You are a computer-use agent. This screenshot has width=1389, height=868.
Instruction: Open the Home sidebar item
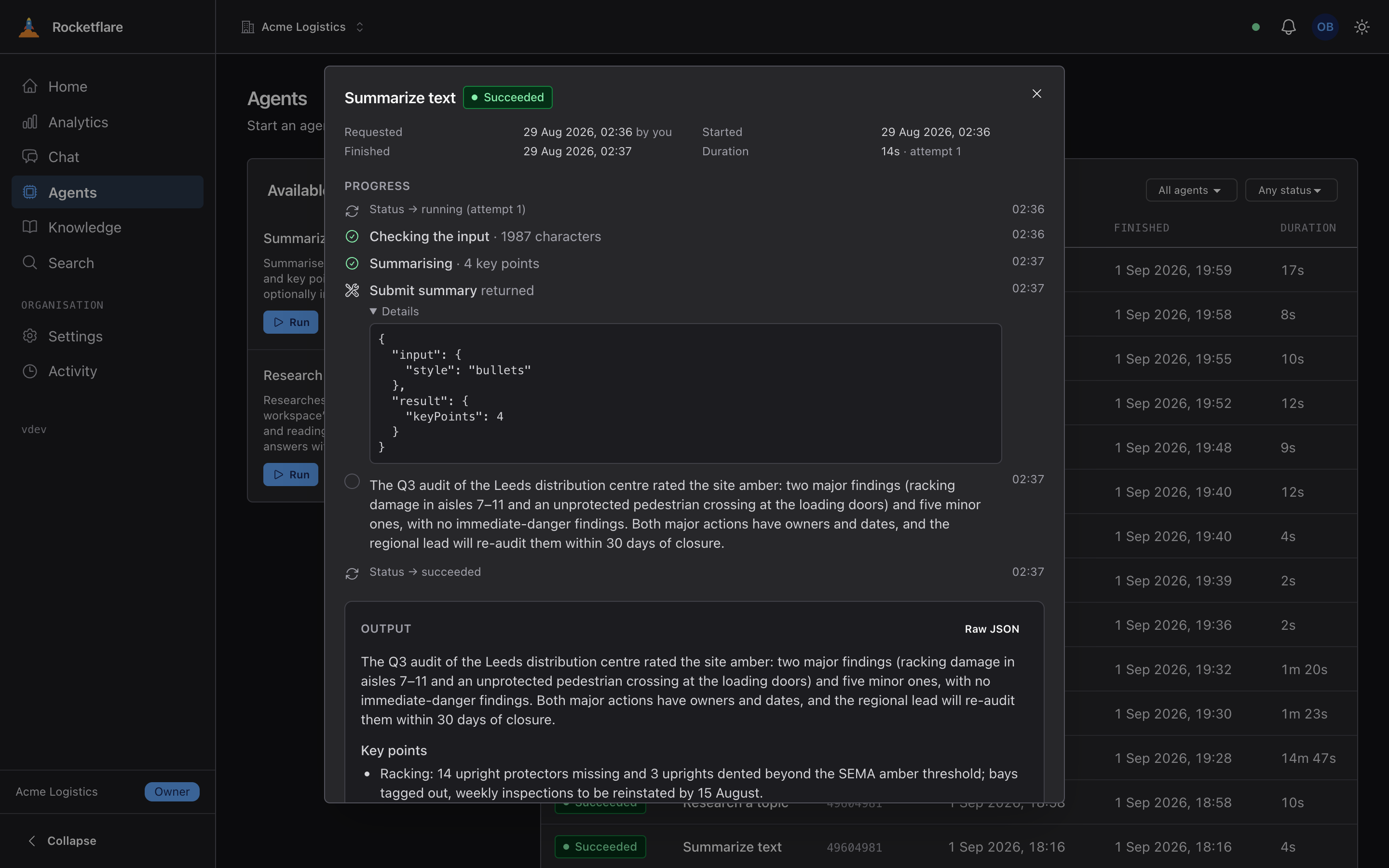tap(108, 86)
